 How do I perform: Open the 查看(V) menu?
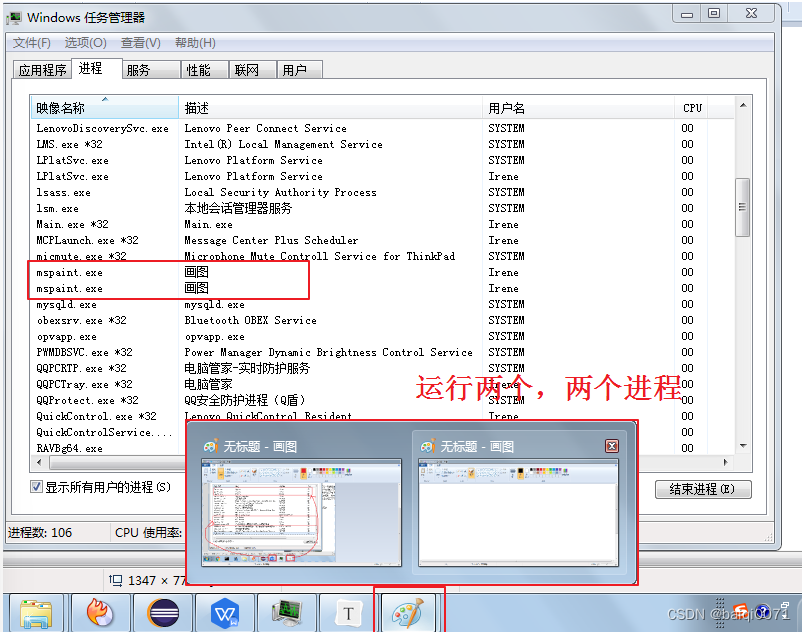pyautogui.click(x=140, y=43)
